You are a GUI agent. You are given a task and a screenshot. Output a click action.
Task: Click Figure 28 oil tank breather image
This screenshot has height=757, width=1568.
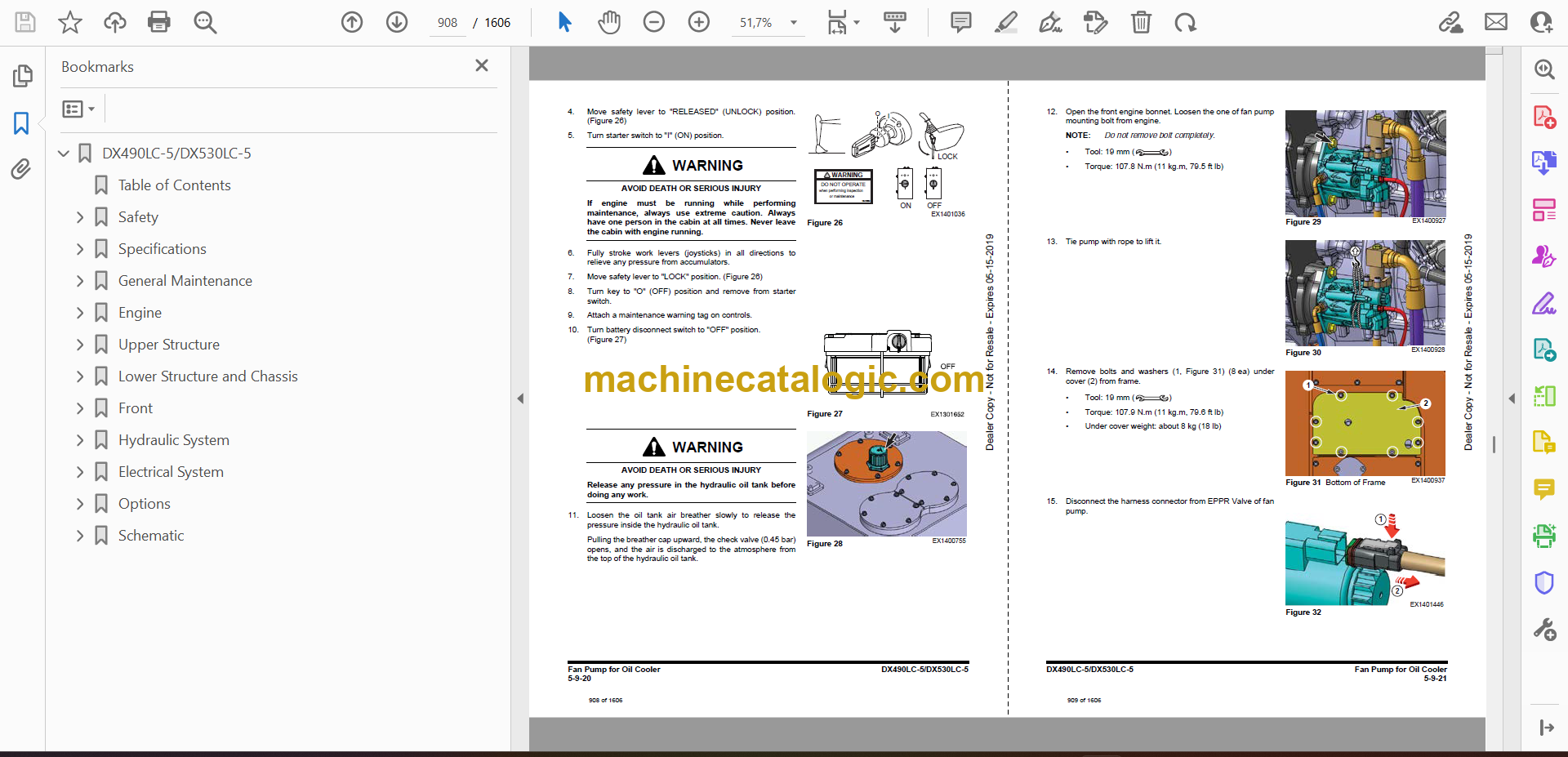887,483
